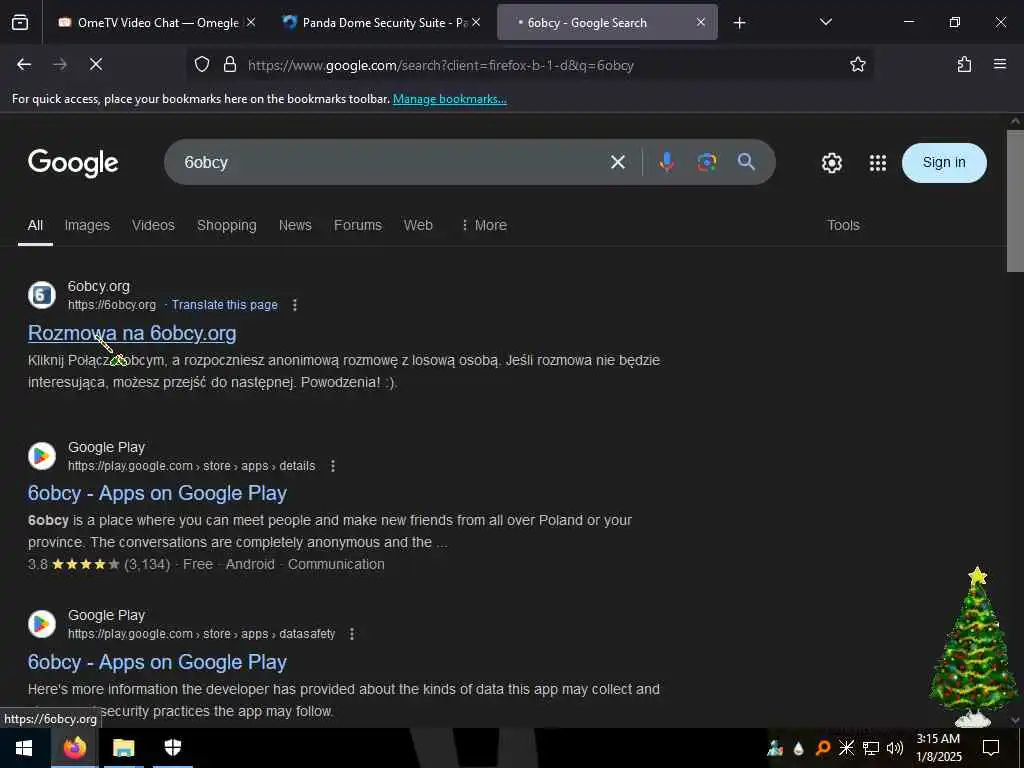Open the search Tools options
This screenshot has width=1024, height=768.
(843, 225)
